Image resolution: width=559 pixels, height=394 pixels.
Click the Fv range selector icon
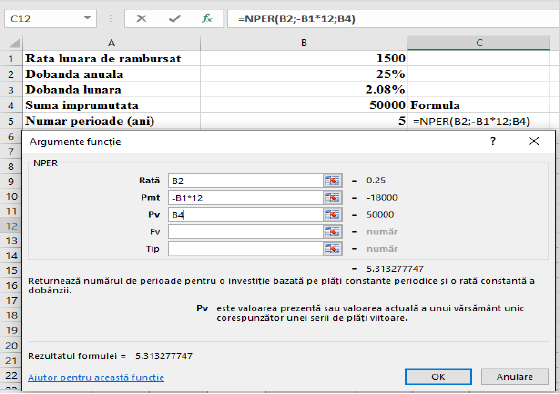point(332,232)
